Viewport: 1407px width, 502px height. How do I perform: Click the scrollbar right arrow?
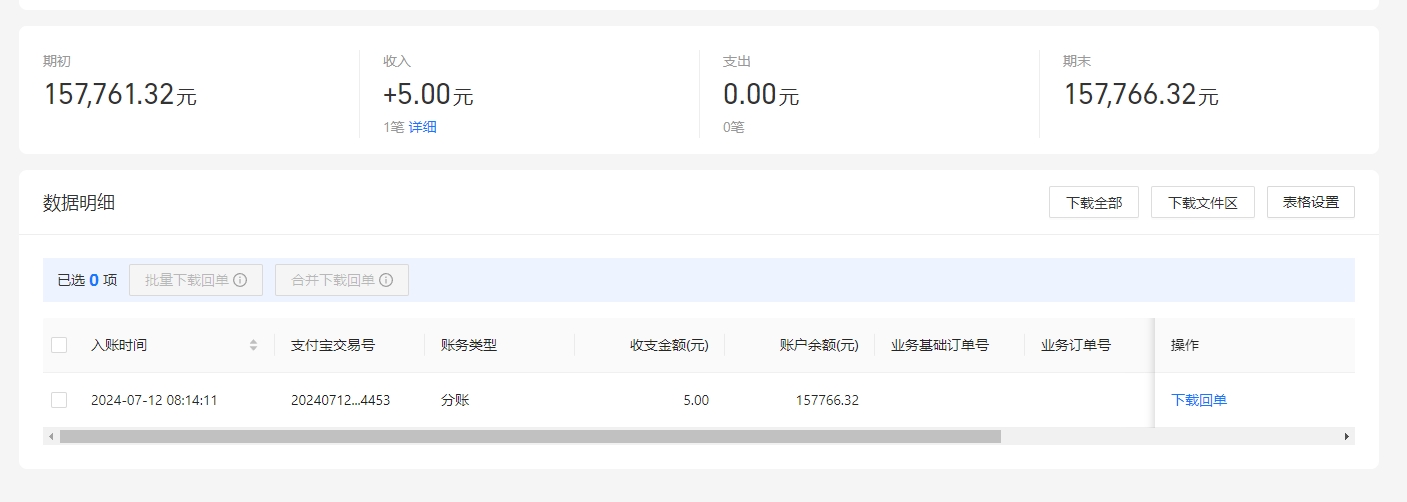tap(1346, 436)
